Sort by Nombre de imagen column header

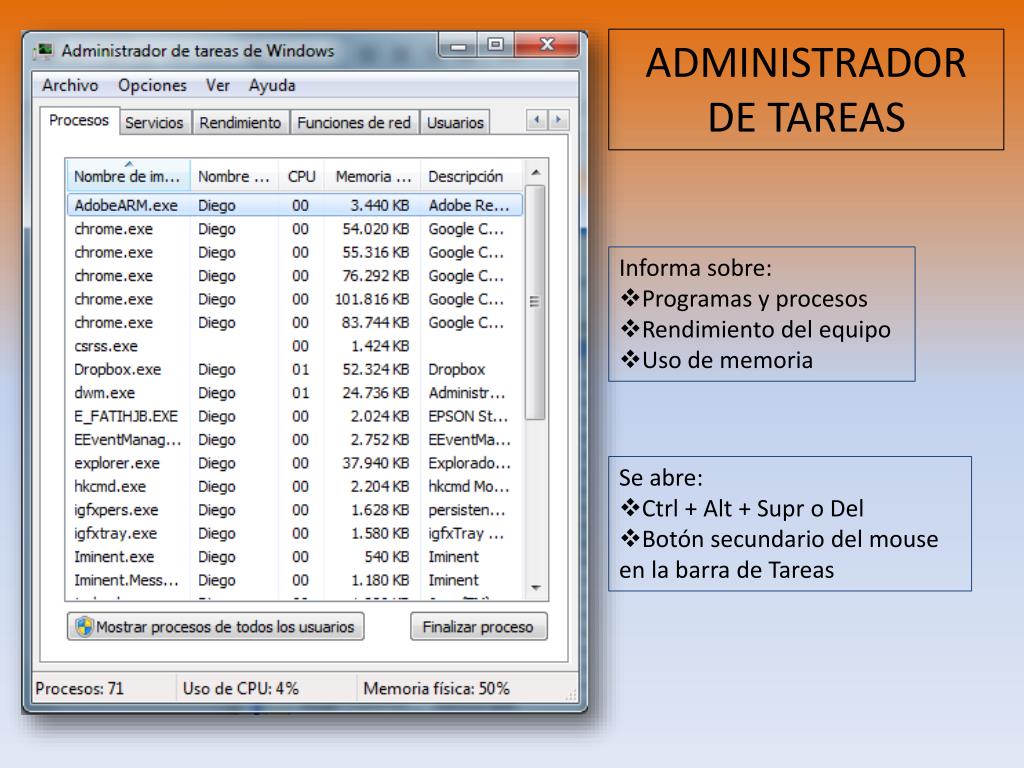click(127, 176)
